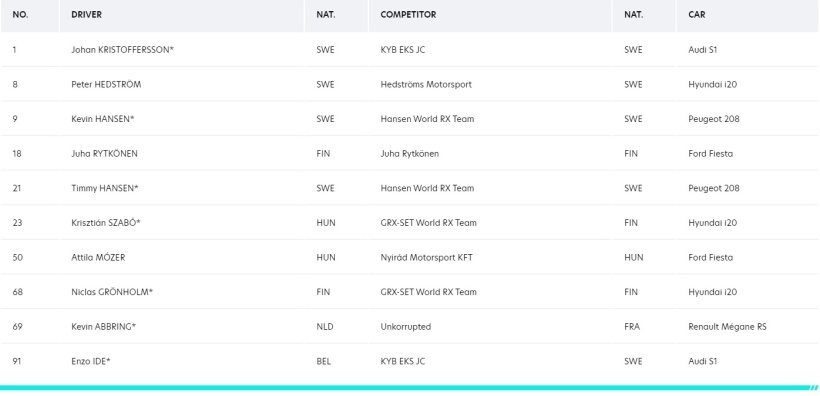Viewport: 820px width, 396px height.
Task: Select driver Peter HEDSTRÖM
Action: coord(106,84)
